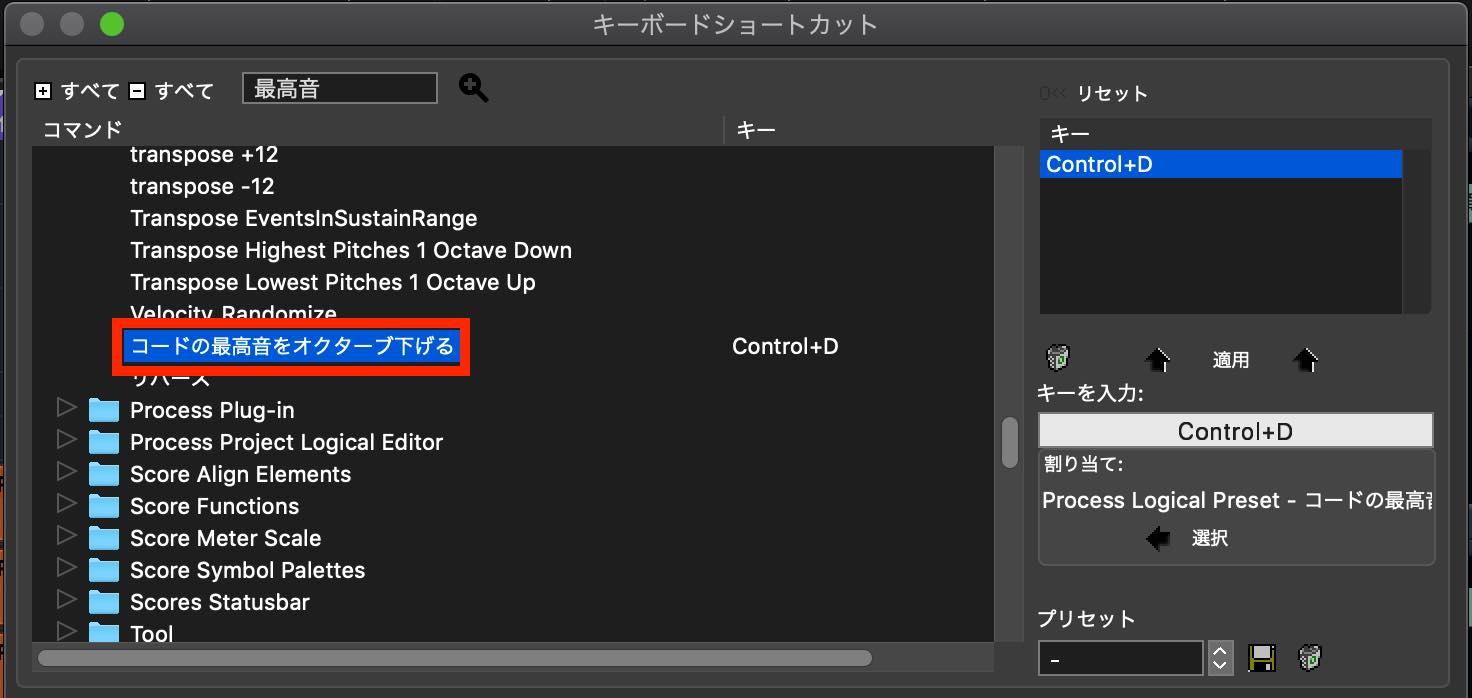This screenshot has height=698, width=1472.
Task: Select the Process Plug-in tree item
Action: click(x=212, y=411)
